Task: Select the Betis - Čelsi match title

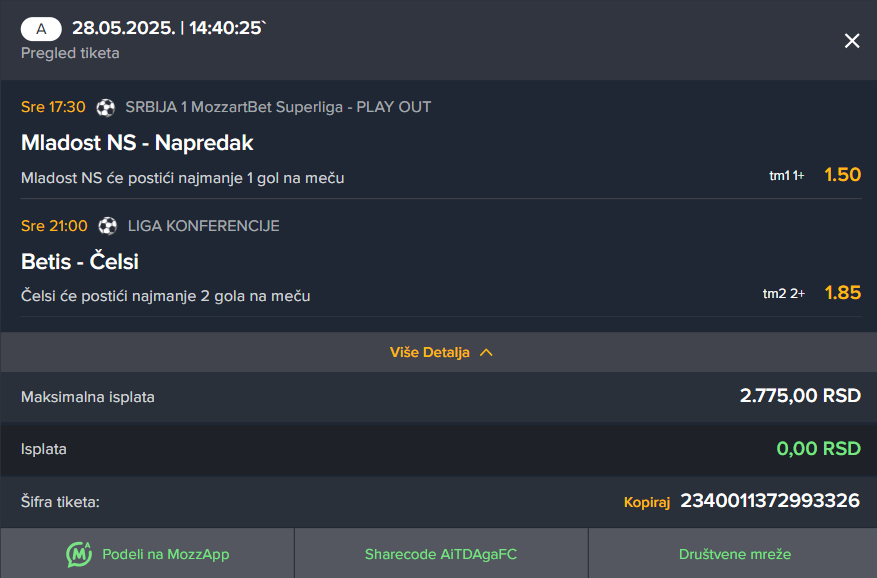Action: tap(79, 261)
